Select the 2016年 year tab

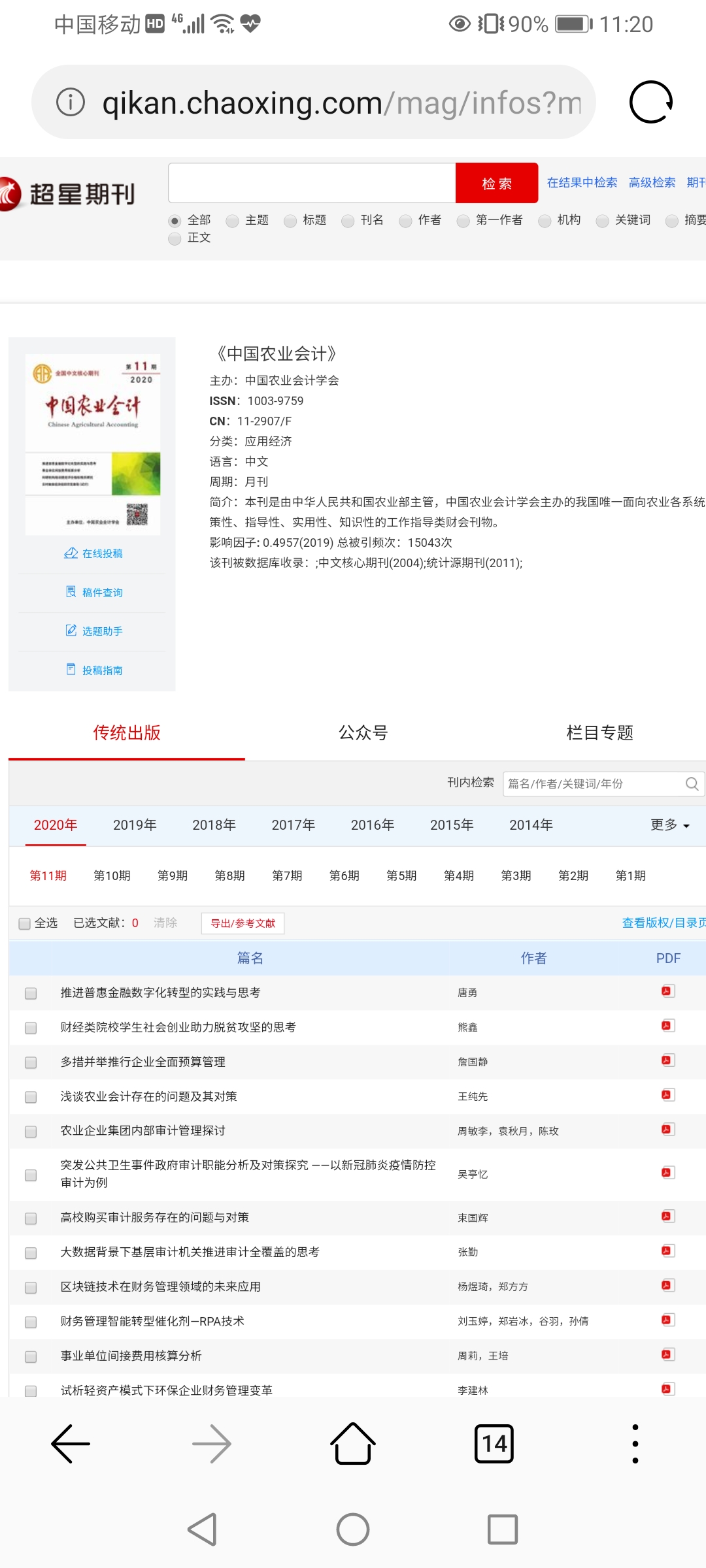pos(373,825)
